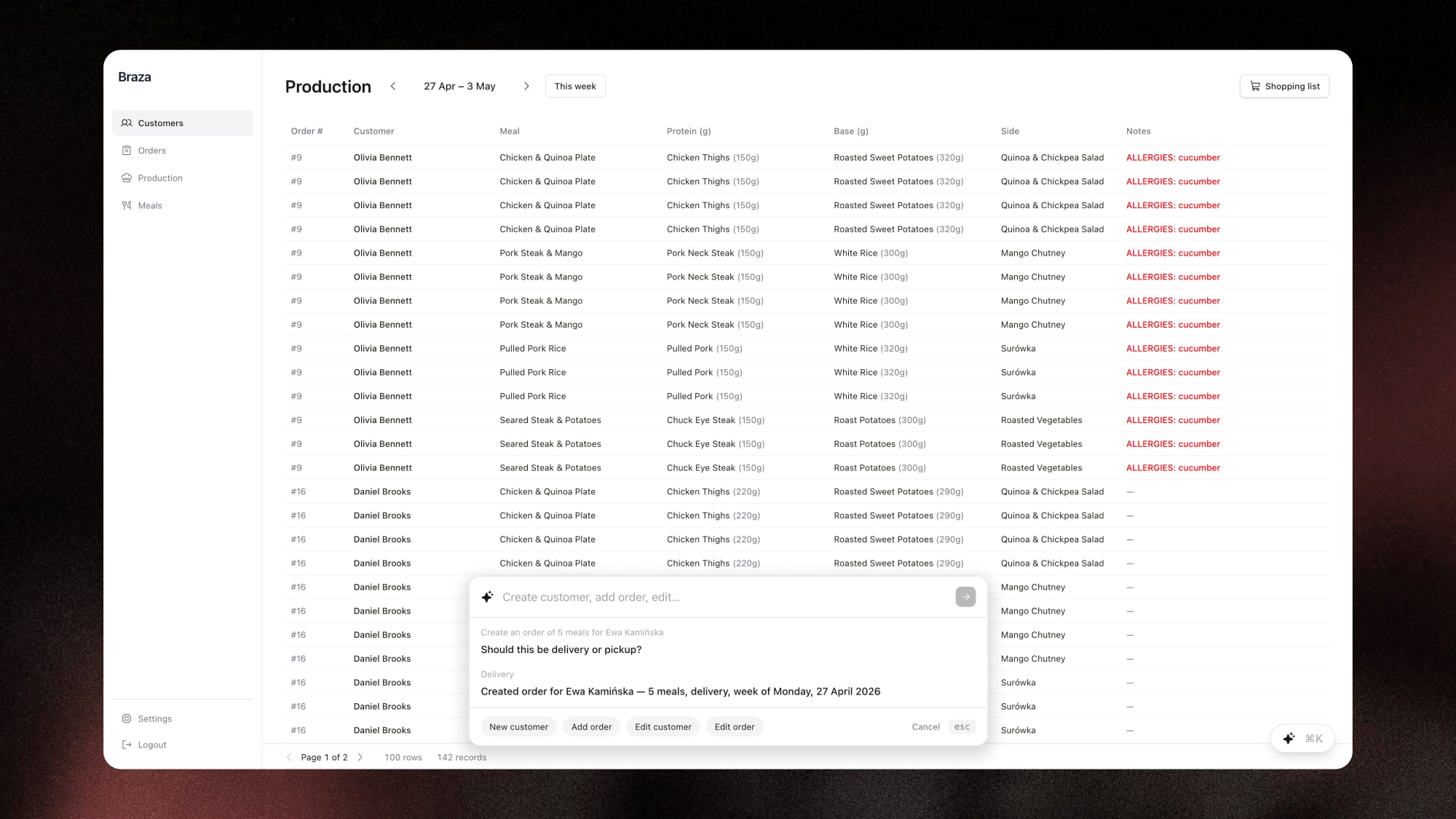Go to next week with right chevron
The width and height of the screenshot is (1456, 819).
tap(526, 86)
